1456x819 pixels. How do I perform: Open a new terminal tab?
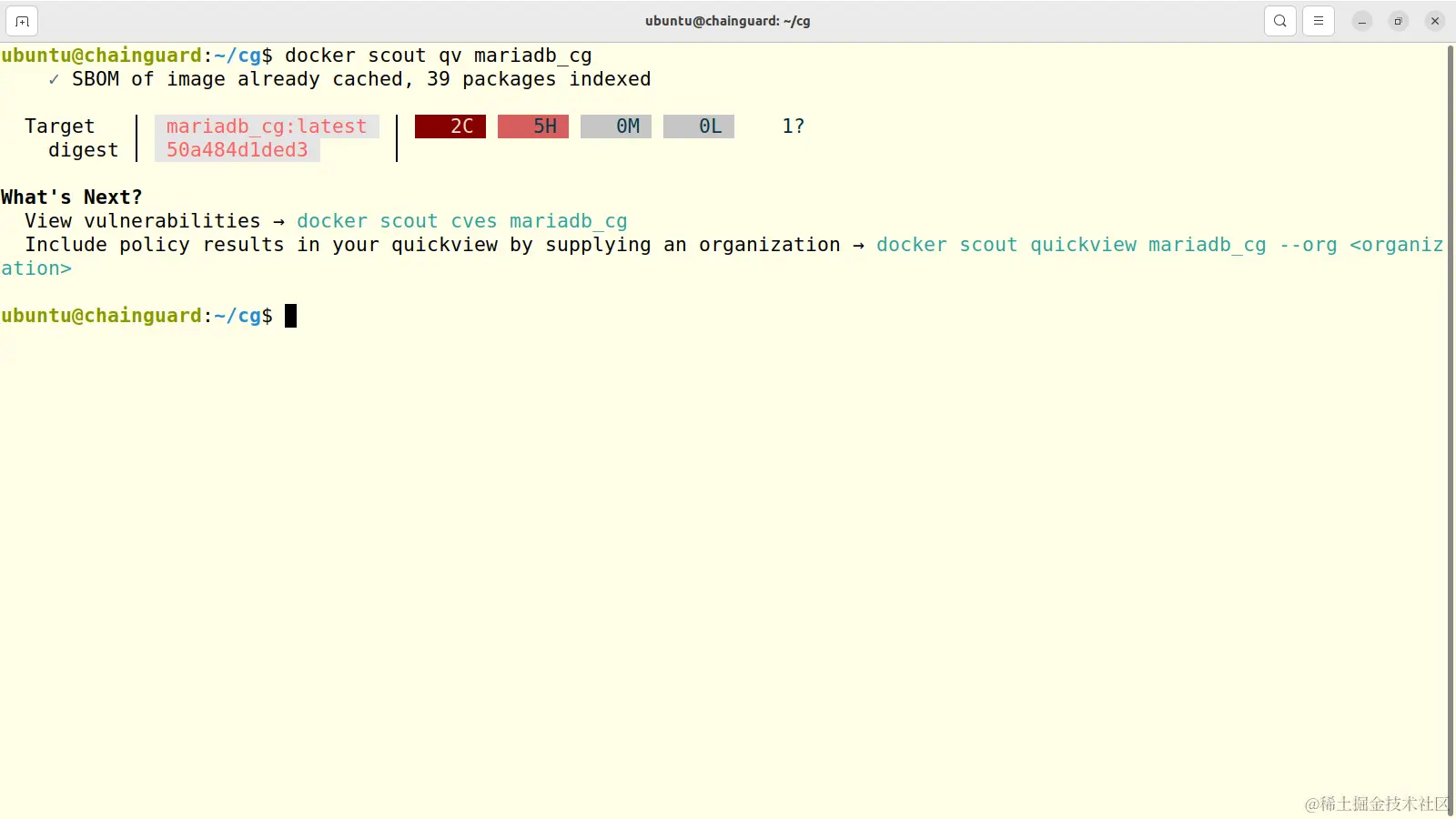(x=22, y=21)
